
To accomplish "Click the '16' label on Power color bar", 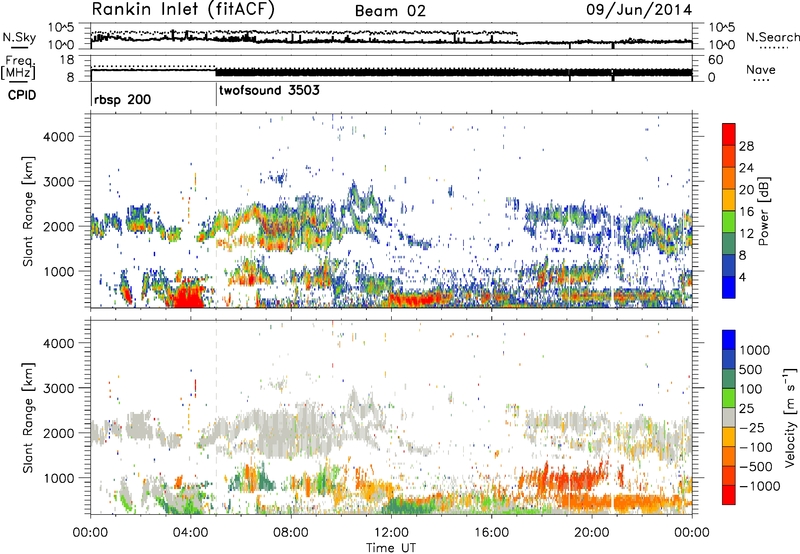I will 746,212.
